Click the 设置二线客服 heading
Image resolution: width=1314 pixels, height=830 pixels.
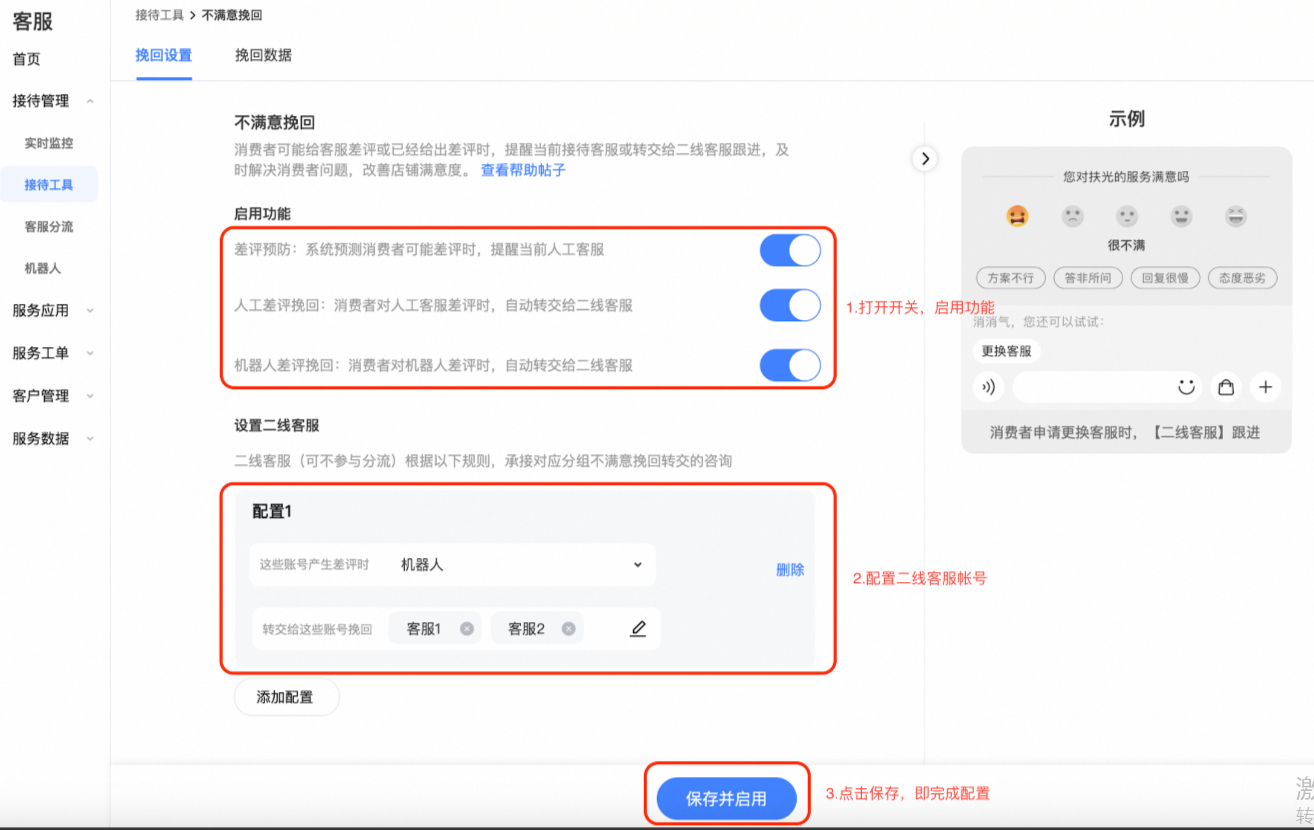(277, 425)
